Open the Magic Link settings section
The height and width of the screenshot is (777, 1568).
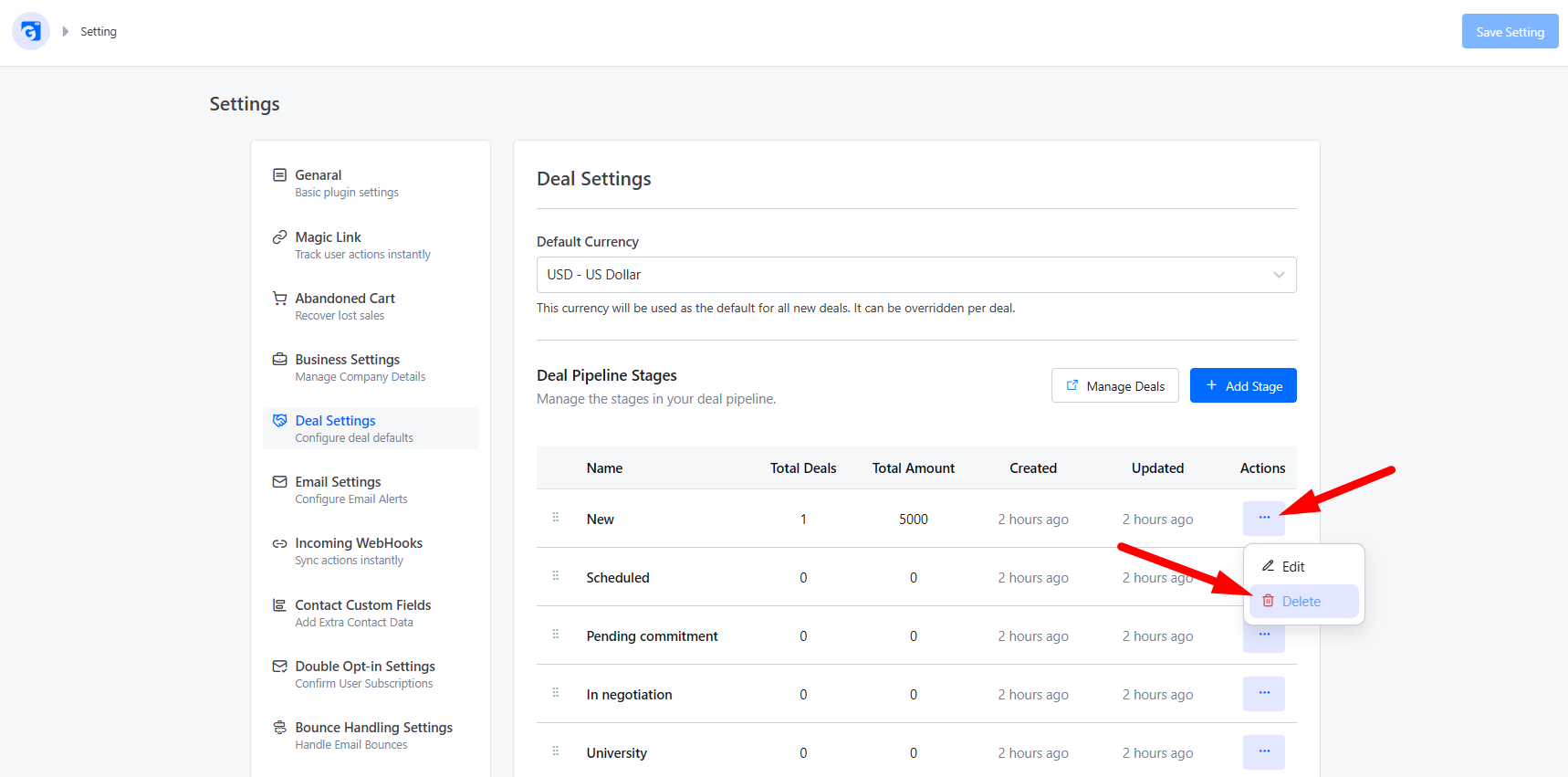pos(371,245)
